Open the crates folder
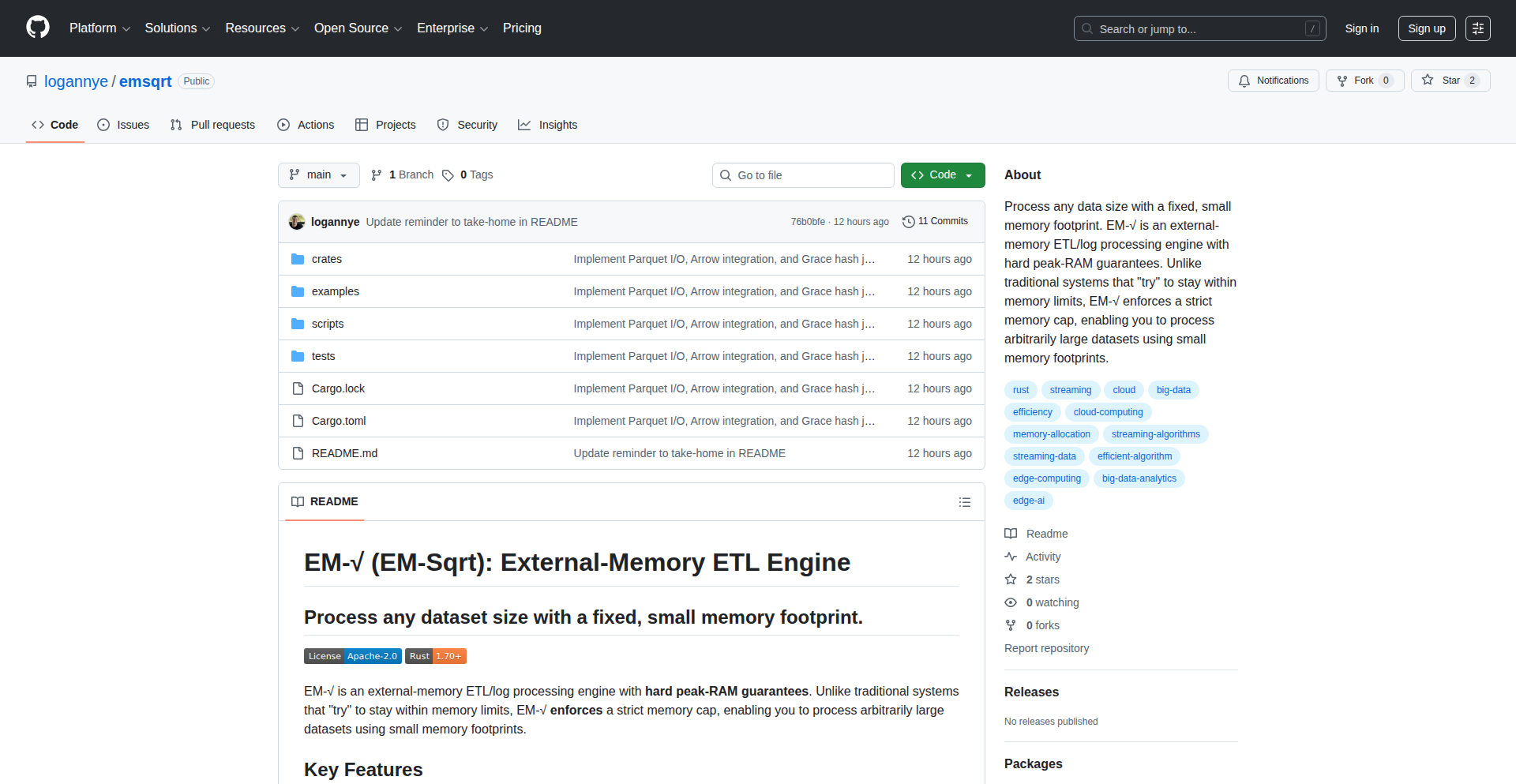This screenshot has width=1516, height=784. coord(326,258)
